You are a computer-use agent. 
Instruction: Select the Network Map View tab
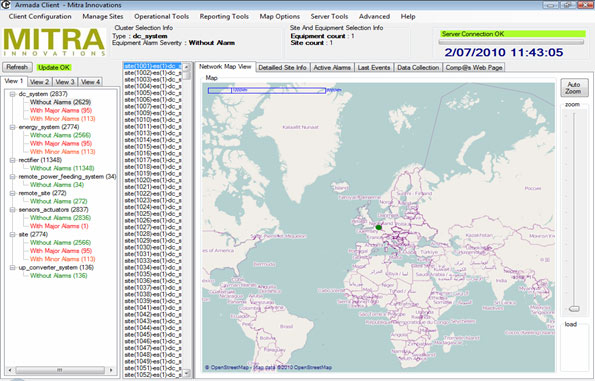225,67
